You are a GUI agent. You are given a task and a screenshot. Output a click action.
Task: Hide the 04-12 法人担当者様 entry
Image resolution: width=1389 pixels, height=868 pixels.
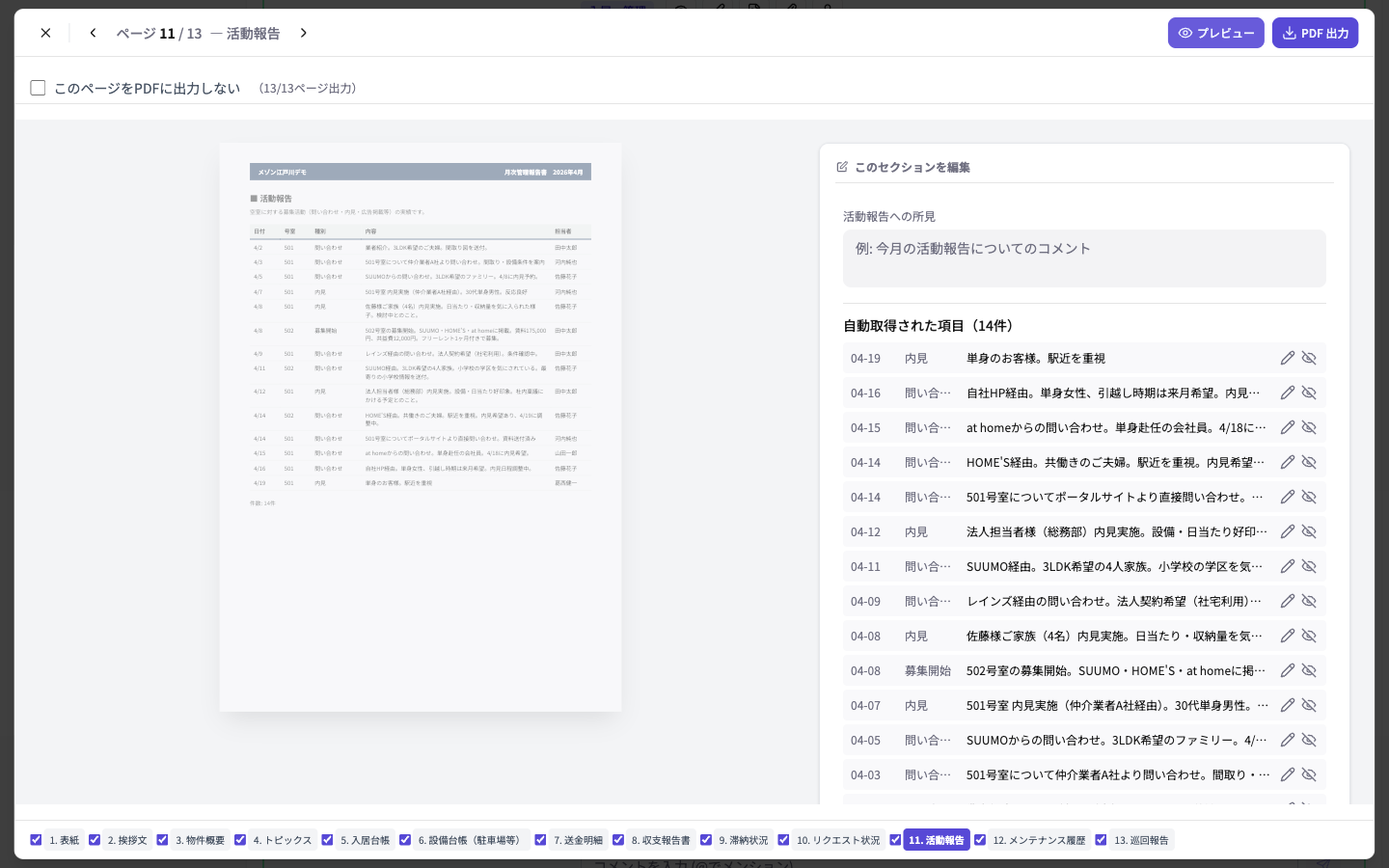pos(1309,531)
